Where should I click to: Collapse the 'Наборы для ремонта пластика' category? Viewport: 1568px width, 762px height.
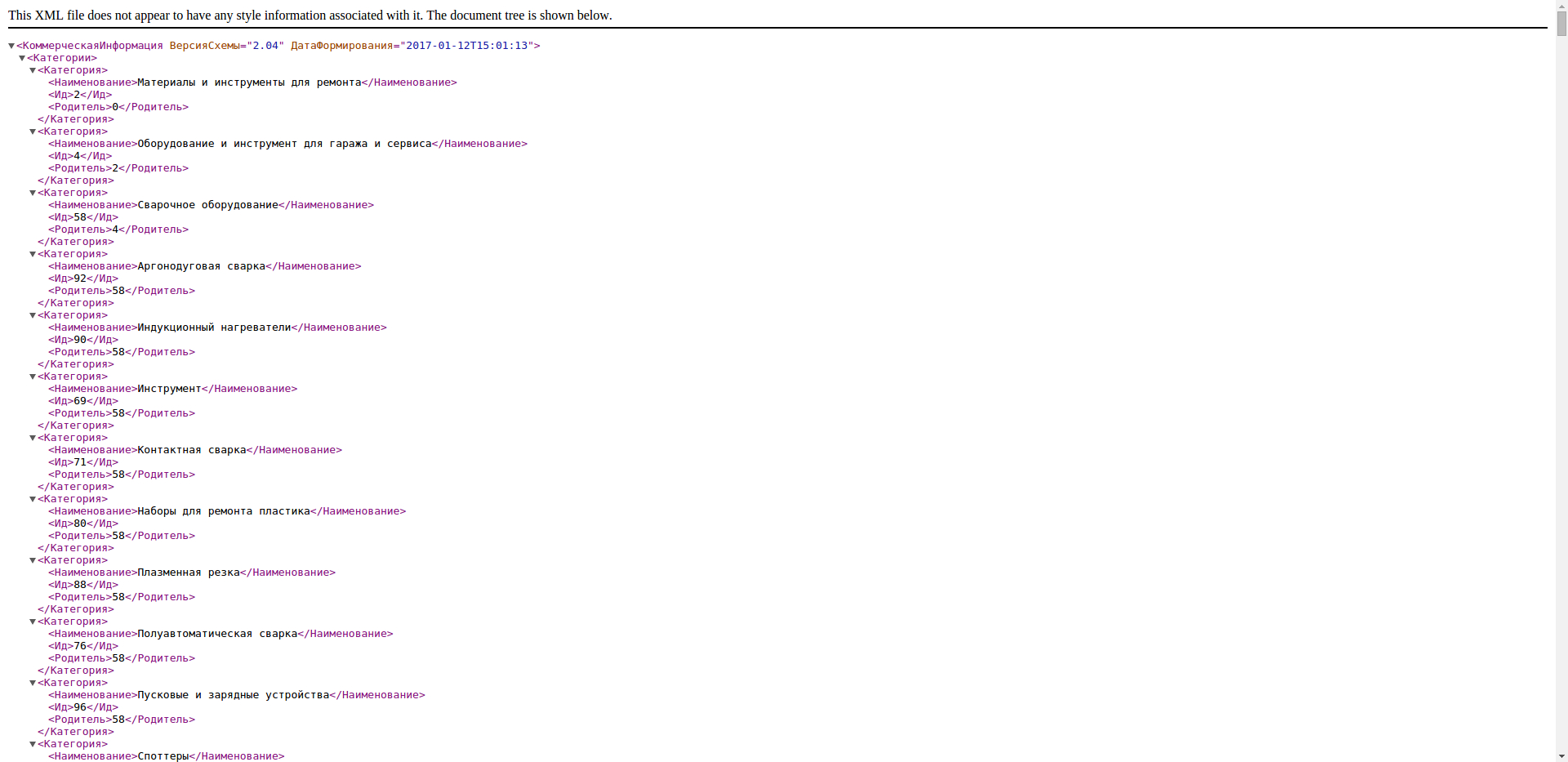coord(33,499)
